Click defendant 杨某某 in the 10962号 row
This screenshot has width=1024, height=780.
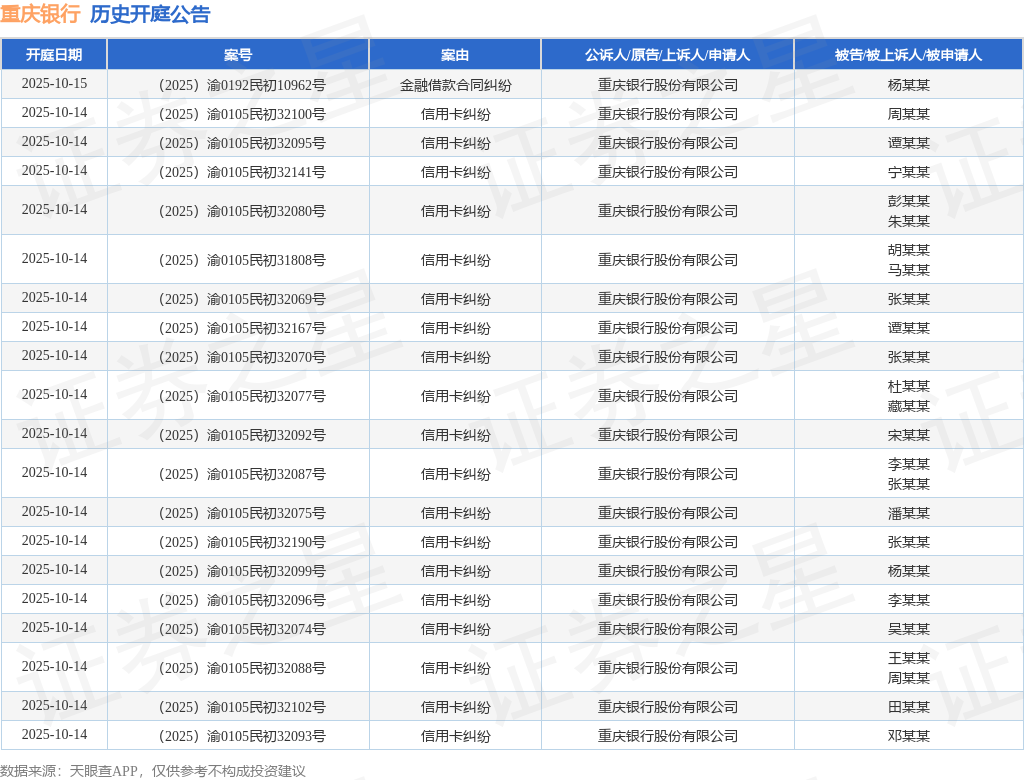click(x=908, y=85)
